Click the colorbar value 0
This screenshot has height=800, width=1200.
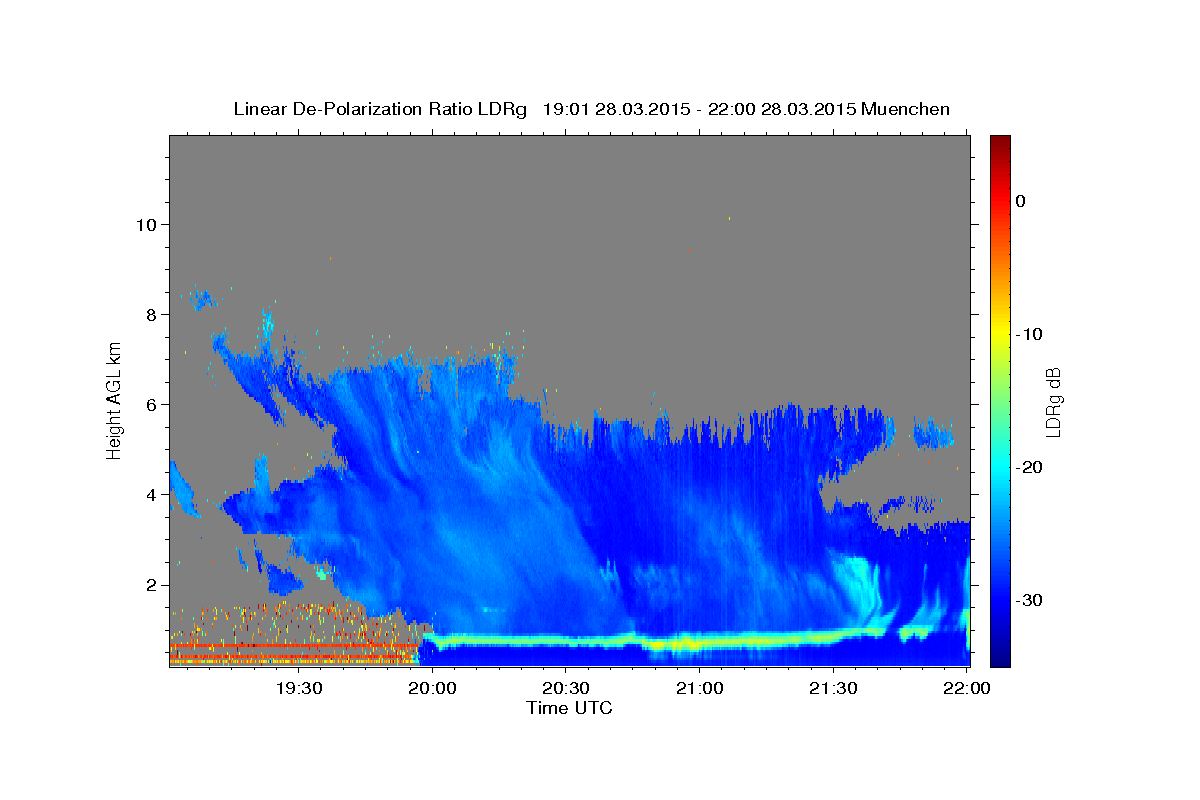[x=1020, y=201]
